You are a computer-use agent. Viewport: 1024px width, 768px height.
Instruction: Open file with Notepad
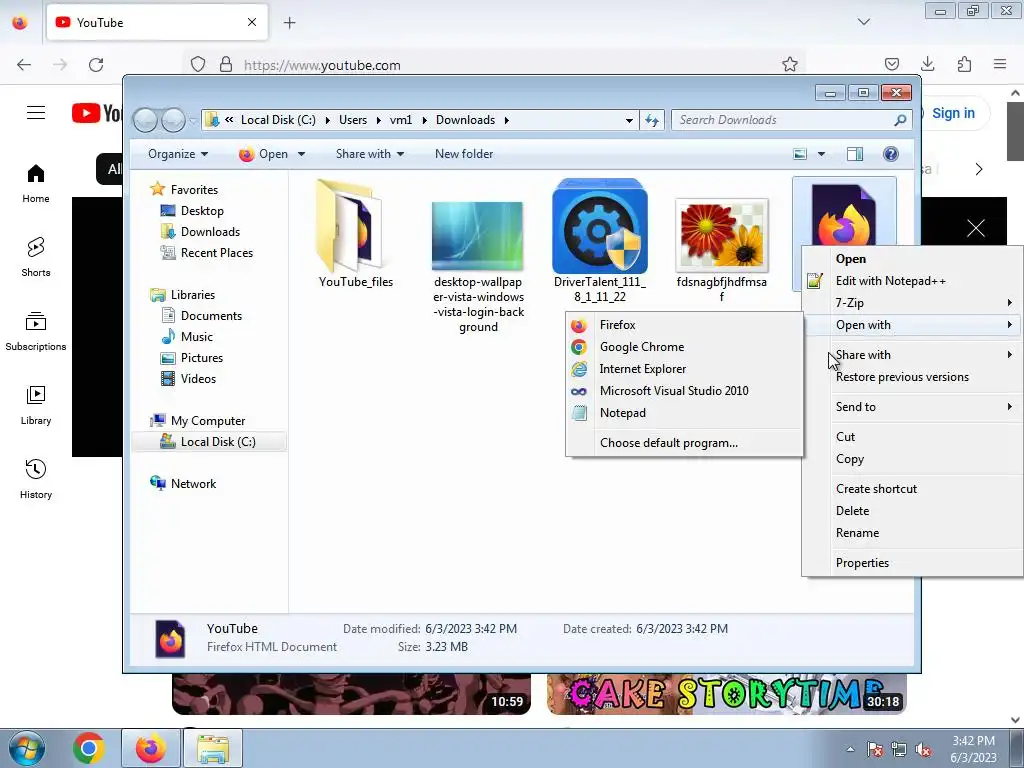click(x=684, y=413)
